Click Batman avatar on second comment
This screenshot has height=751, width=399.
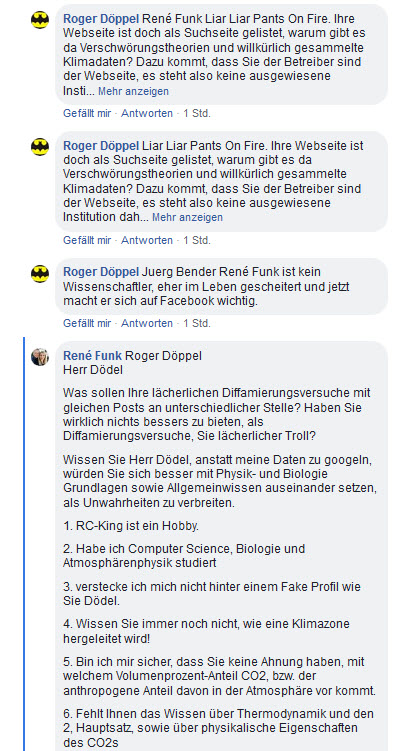coord(40,147)
